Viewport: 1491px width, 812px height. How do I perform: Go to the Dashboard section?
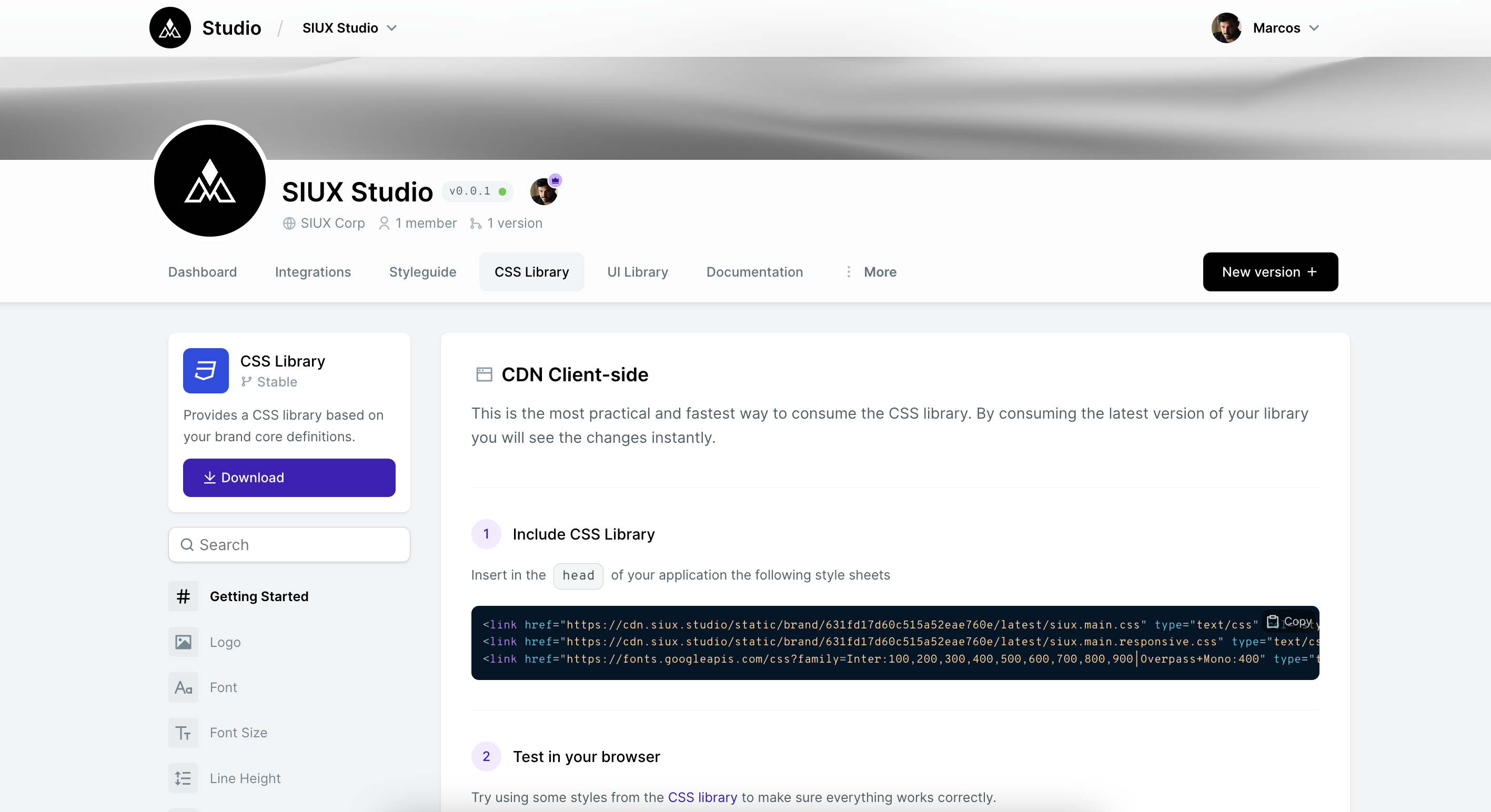(x=203, y=271)
